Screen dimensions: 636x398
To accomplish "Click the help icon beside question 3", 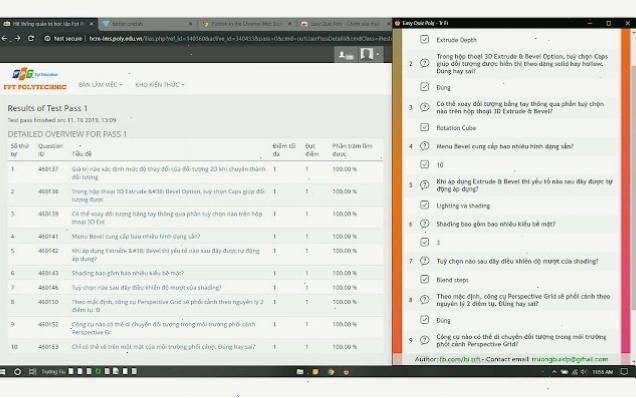I will (424, 107).
